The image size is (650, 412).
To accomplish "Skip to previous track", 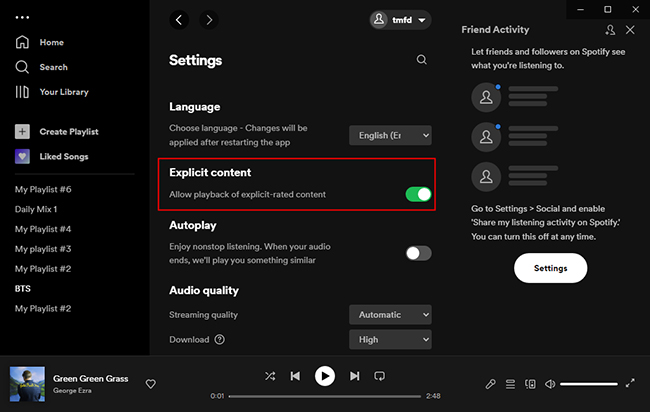I will [x=295, y=376].
